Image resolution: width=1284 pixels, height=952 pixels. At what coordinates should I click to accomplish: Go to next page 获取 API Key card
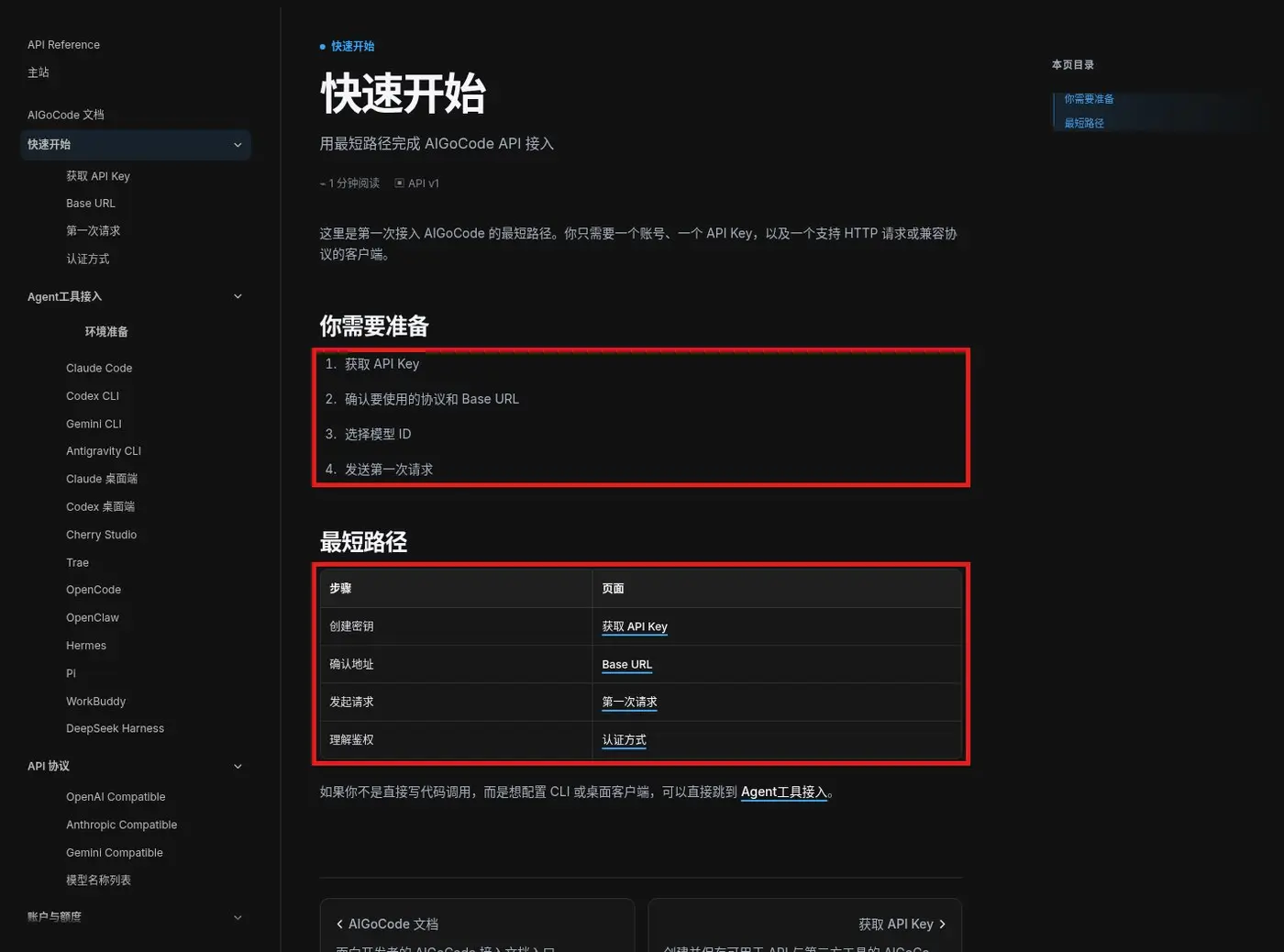pos(804,925)
